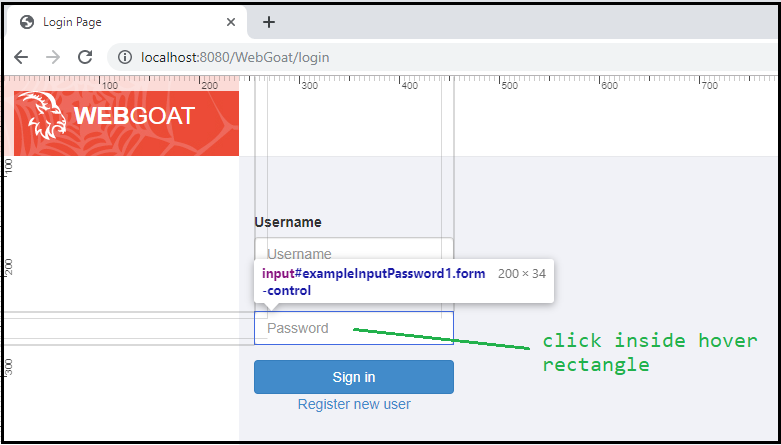Click the bold Username label
Screen dimensions: 781x445
[x=288, y=222]
